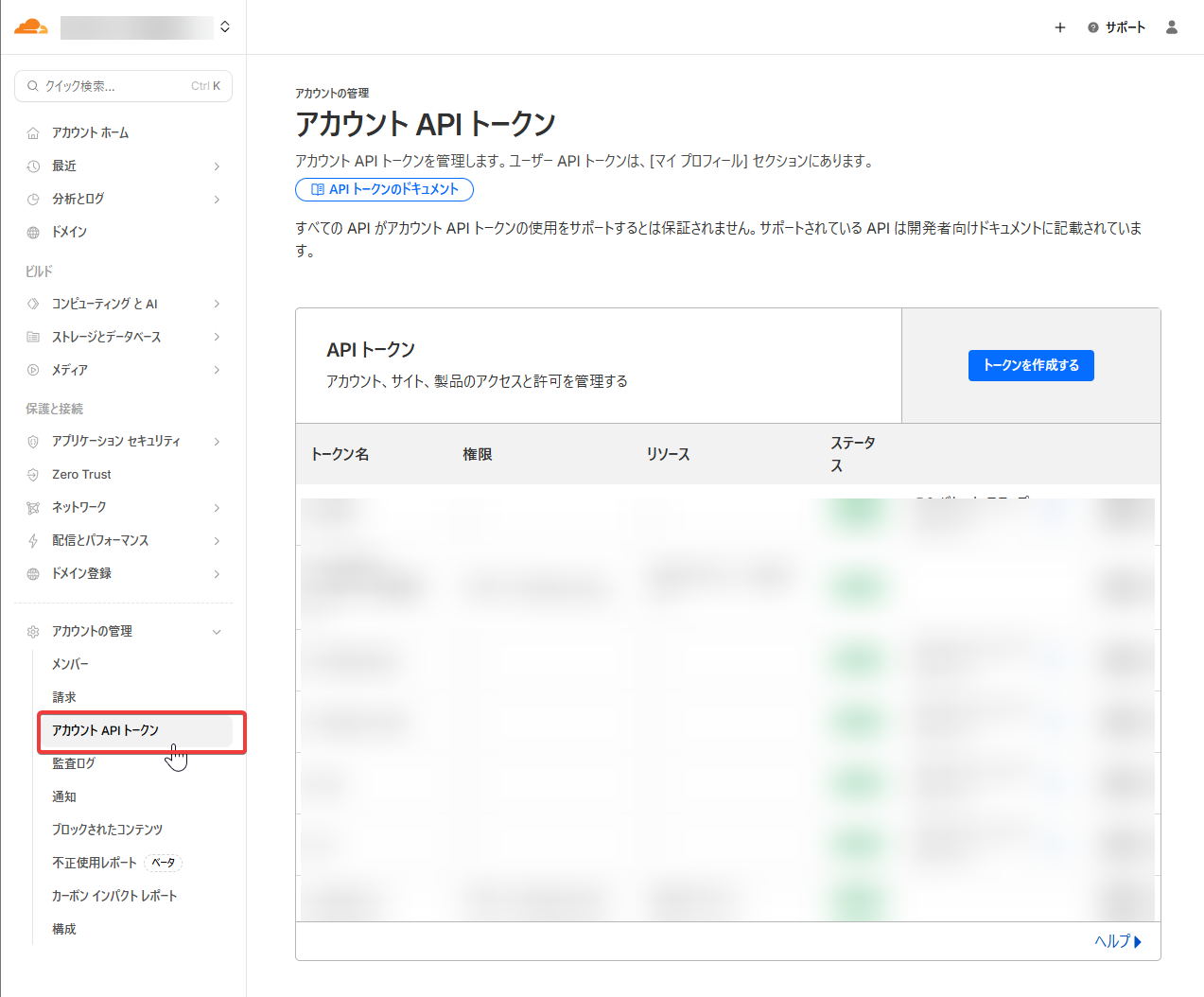Select 監査ログ in the sidebar
1204x997 pixels.
pyautogui.click(x=74, y=763)
